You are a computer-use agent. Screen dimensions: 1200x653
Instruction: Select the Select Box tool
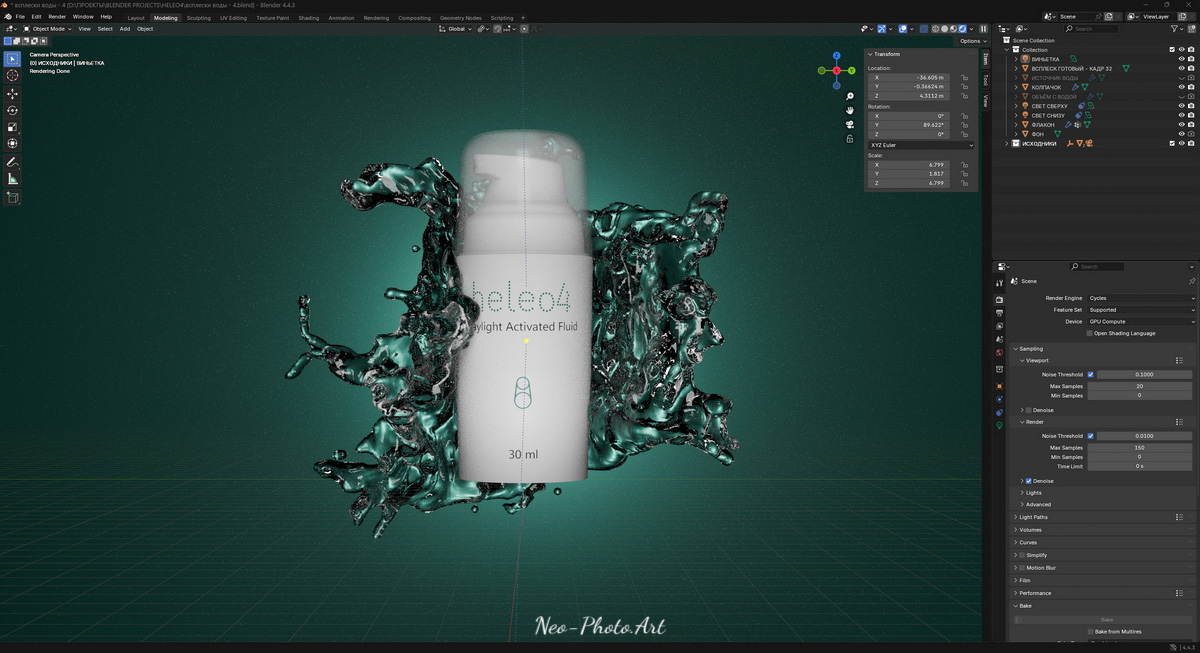pyautogui.click(x=13, y=59)
